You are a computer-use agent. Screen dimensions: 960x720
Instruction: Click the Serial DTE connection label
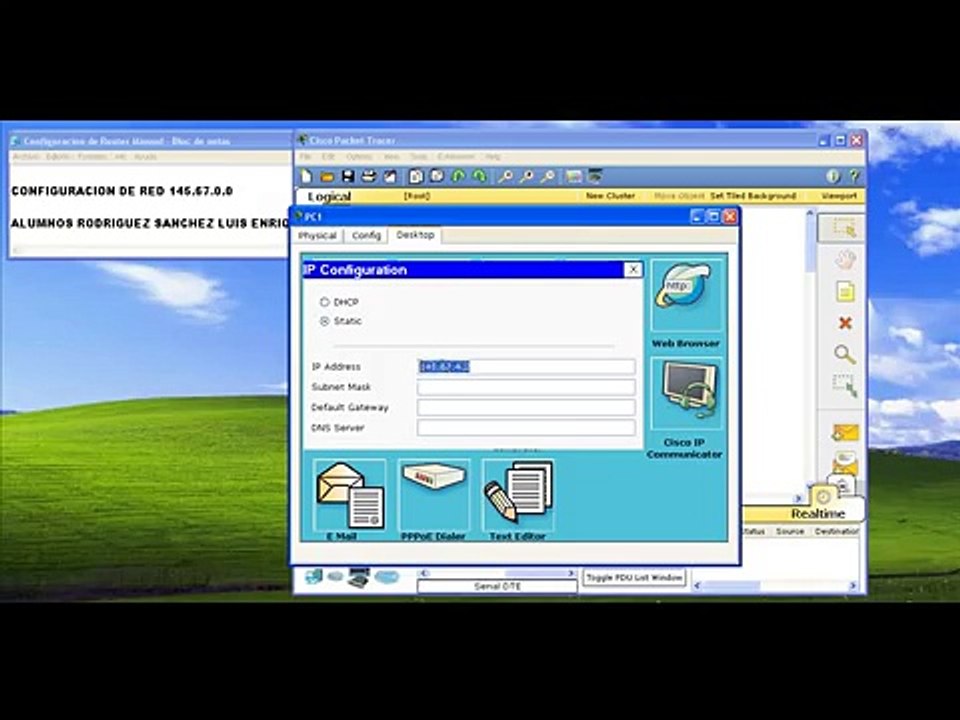(497, 587)
